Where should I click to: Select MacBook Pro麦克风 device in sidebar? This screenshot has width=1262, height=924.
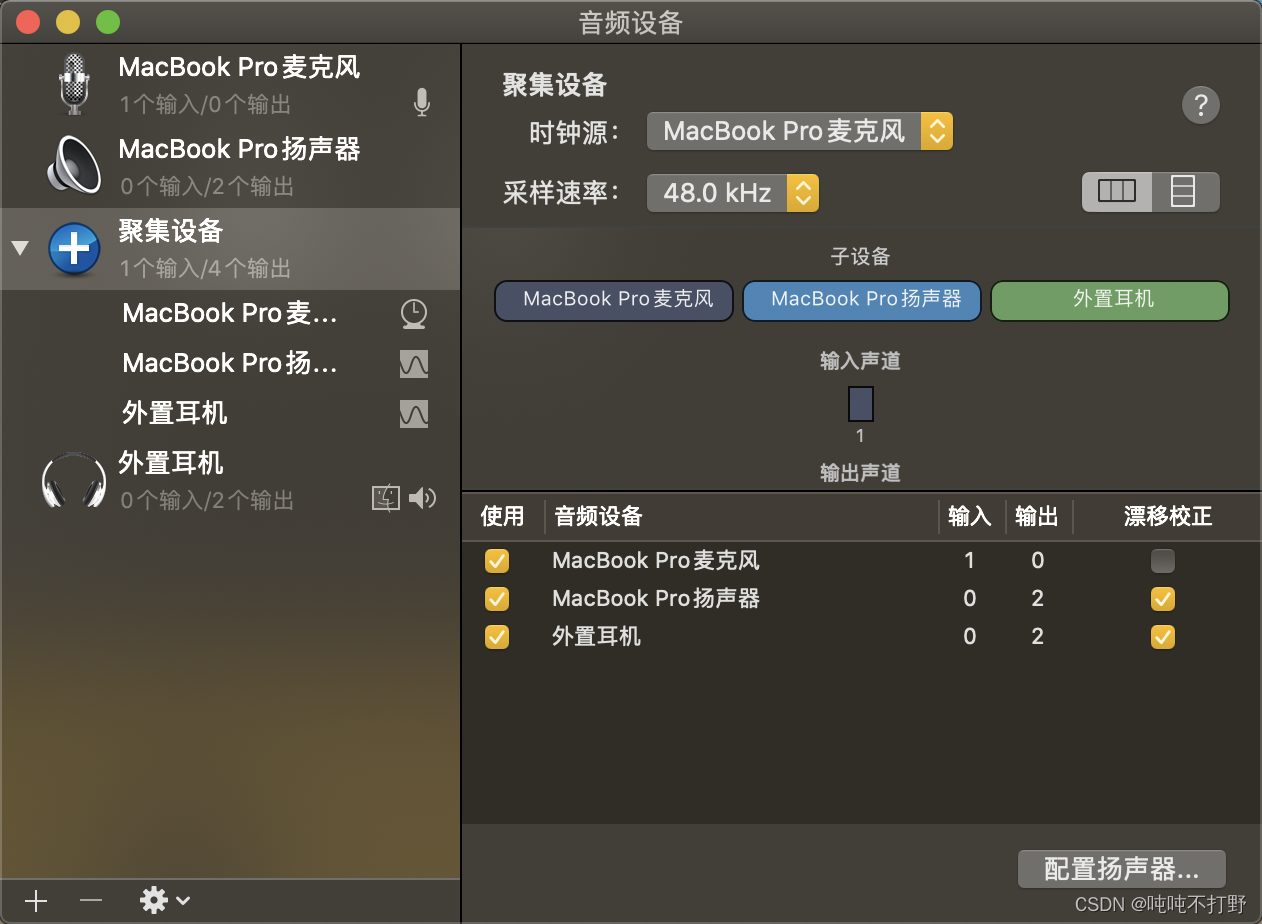(230, 84)
